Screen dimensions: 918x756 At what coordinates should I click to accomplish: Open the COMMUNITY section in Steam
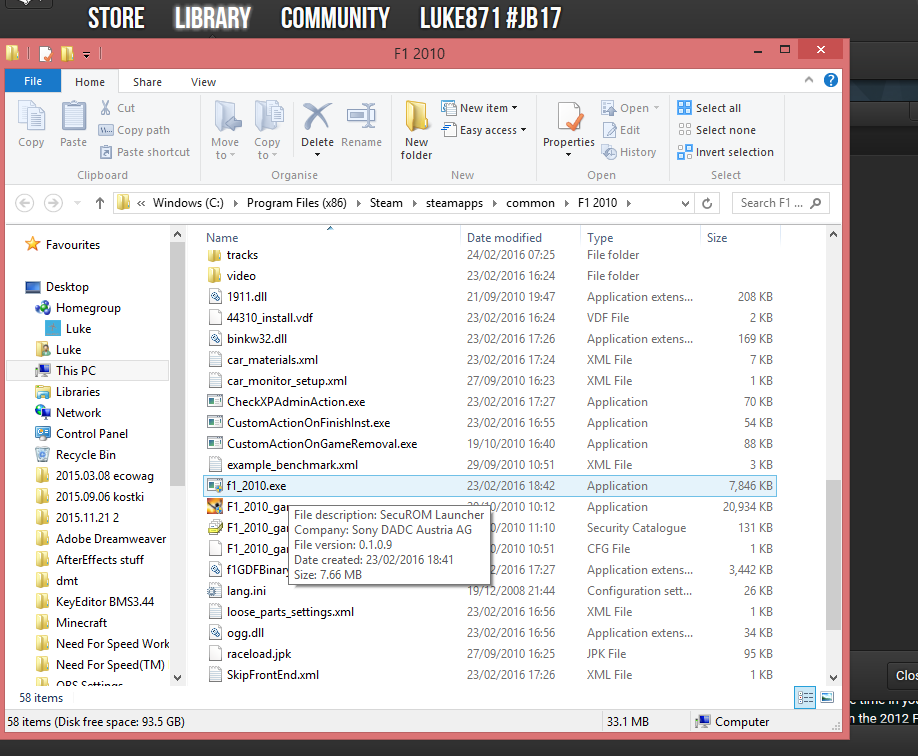(335, 18)
